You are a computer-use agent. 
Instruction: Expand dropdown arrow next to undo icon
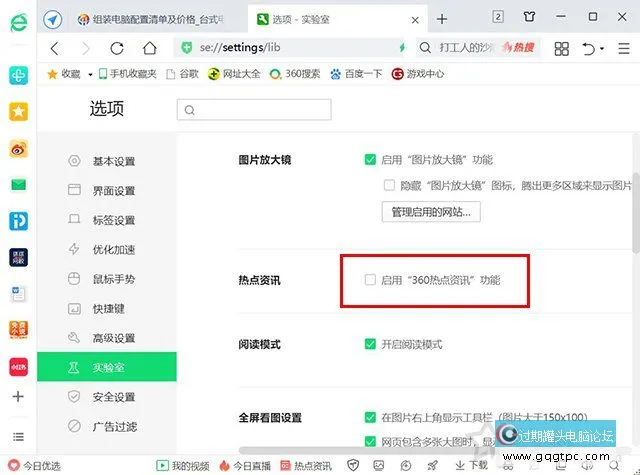click(x=602, y=49)
